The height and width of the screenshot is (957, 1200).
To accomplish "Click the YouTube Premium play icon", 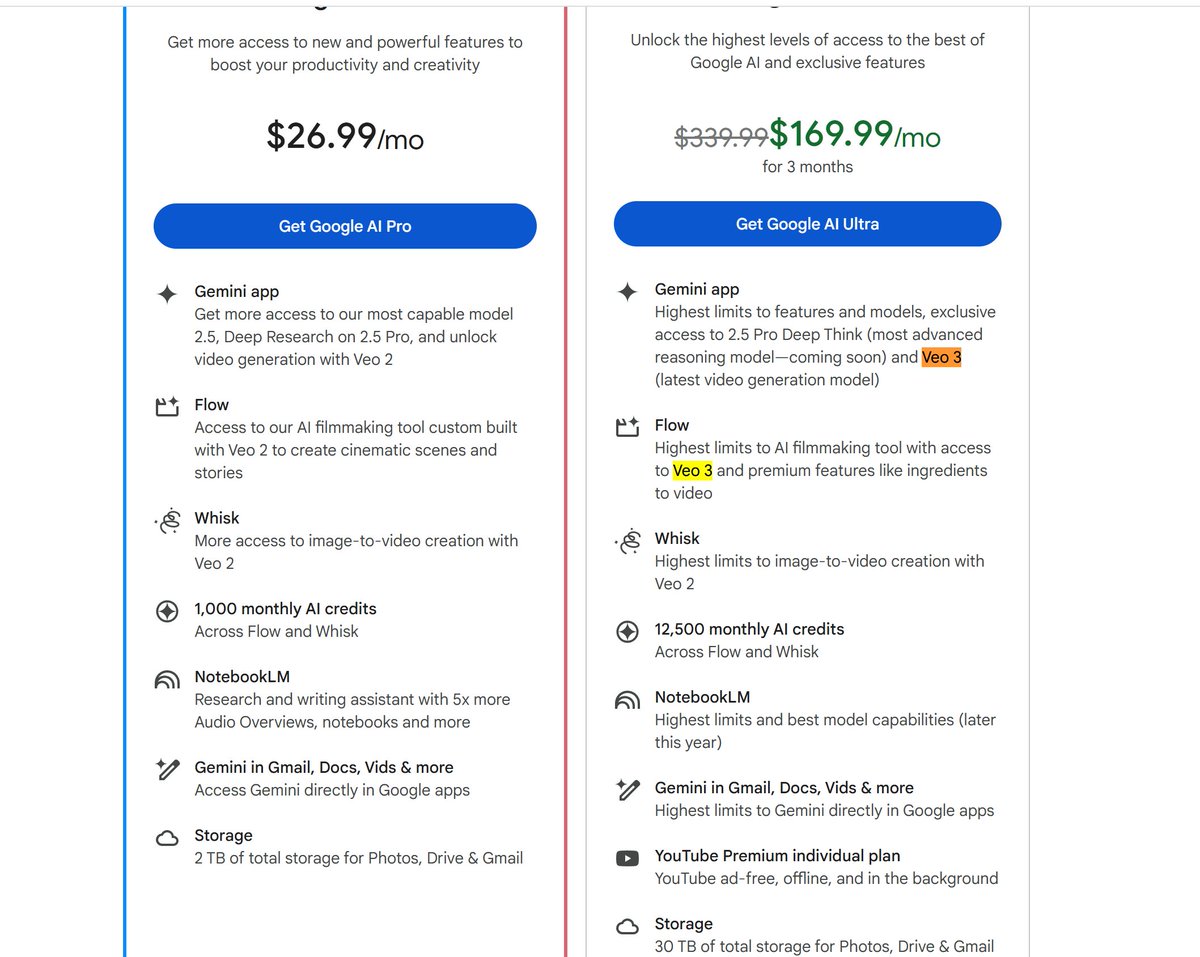I will pyautogui.click(x=627, y=858).
